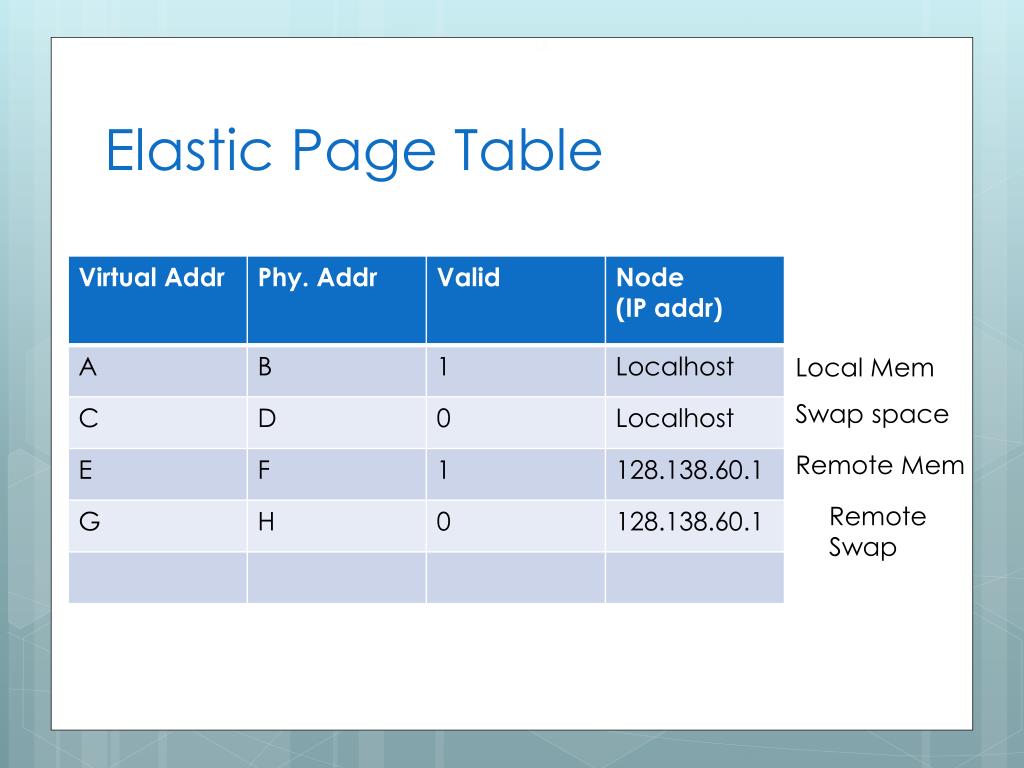The height and width of the screenshot is (768, 1024).
Task: Click physical address cell 'B'
Action: coord(337,370)
